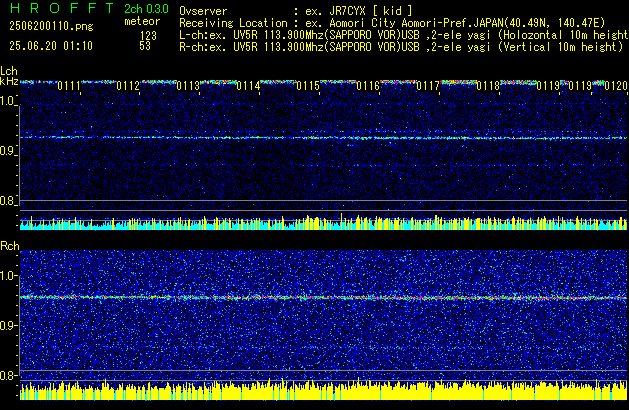Select the Receiving Location Aomori City line
629x410 pixels.
(x=392, y=23)
